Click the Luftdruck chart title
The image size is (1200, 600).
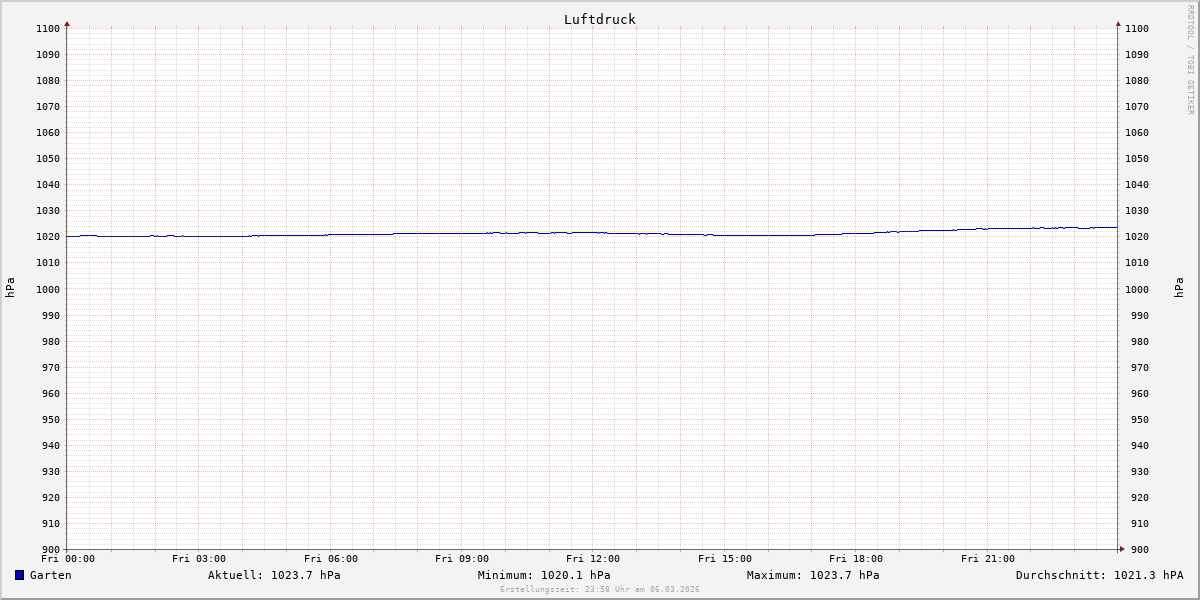tap(599, 19)
